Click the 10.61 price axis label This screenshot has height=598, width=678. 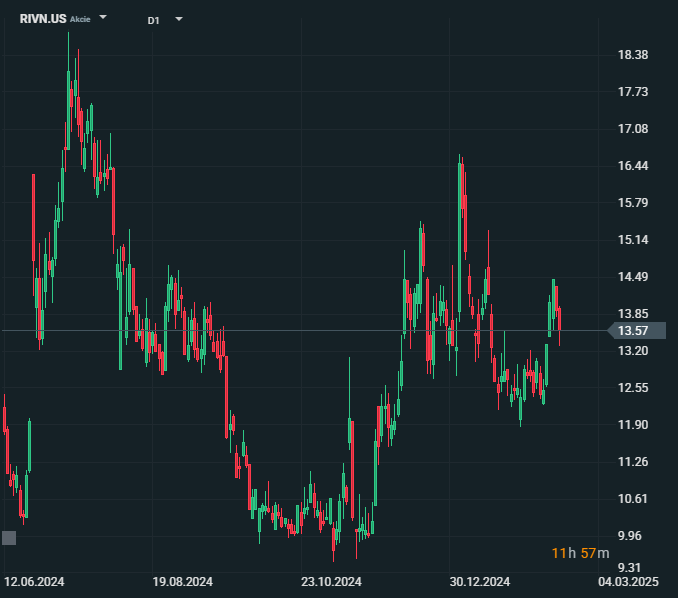point(633,499)
